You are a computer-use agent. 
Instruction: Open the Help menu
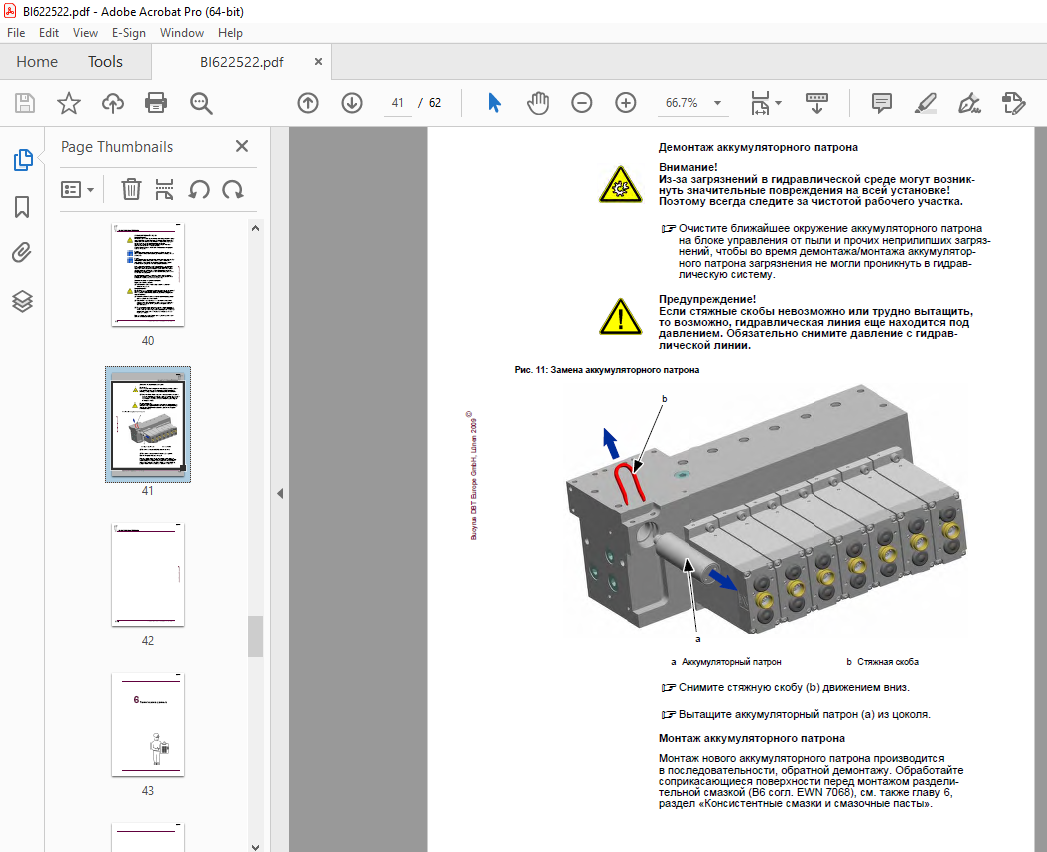coord(230,33)
